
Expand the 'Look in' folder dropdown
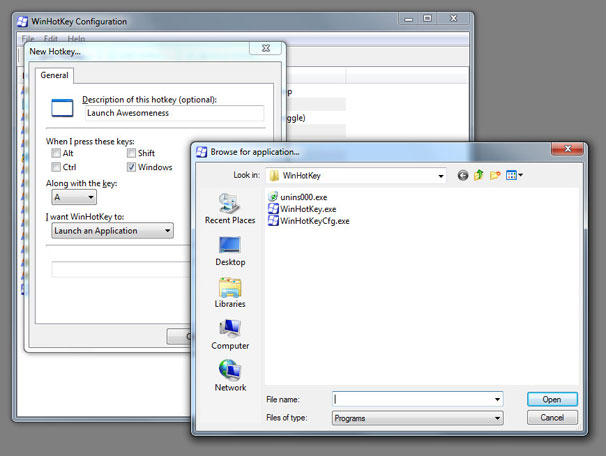(x=440, y=175)
